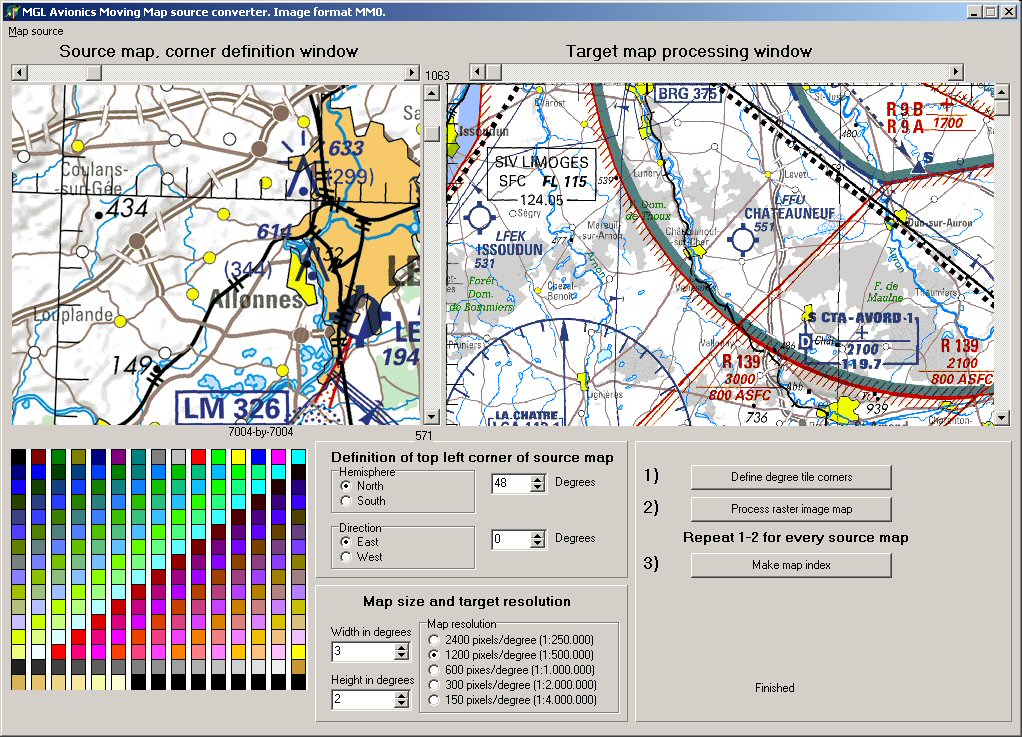Viewport: 1022px width, 737px height.
Task: Pick the yellow swatch in palette's top row
Action: point(239,456)
